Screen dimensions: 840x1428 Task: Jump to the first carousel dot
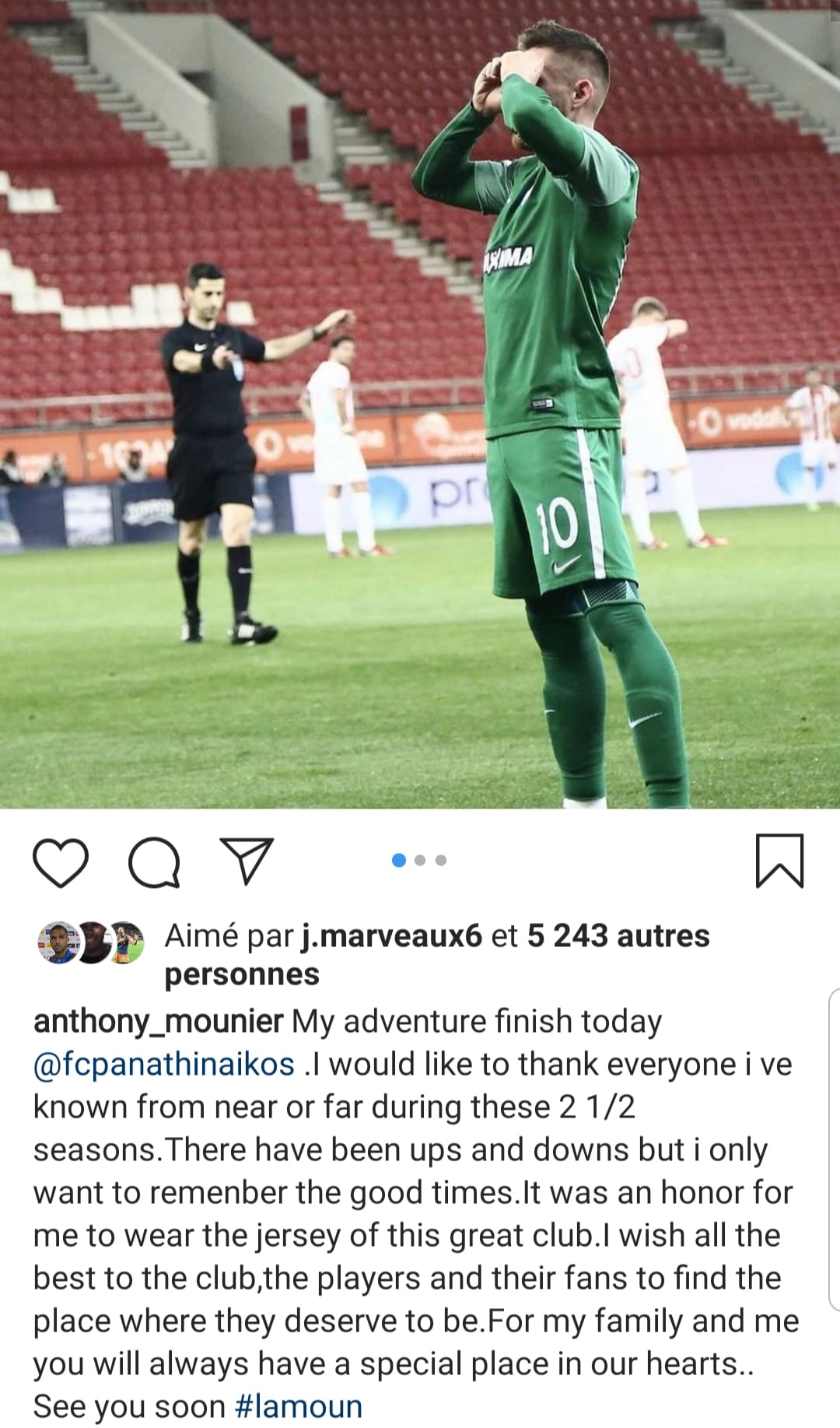click(399, 860)
